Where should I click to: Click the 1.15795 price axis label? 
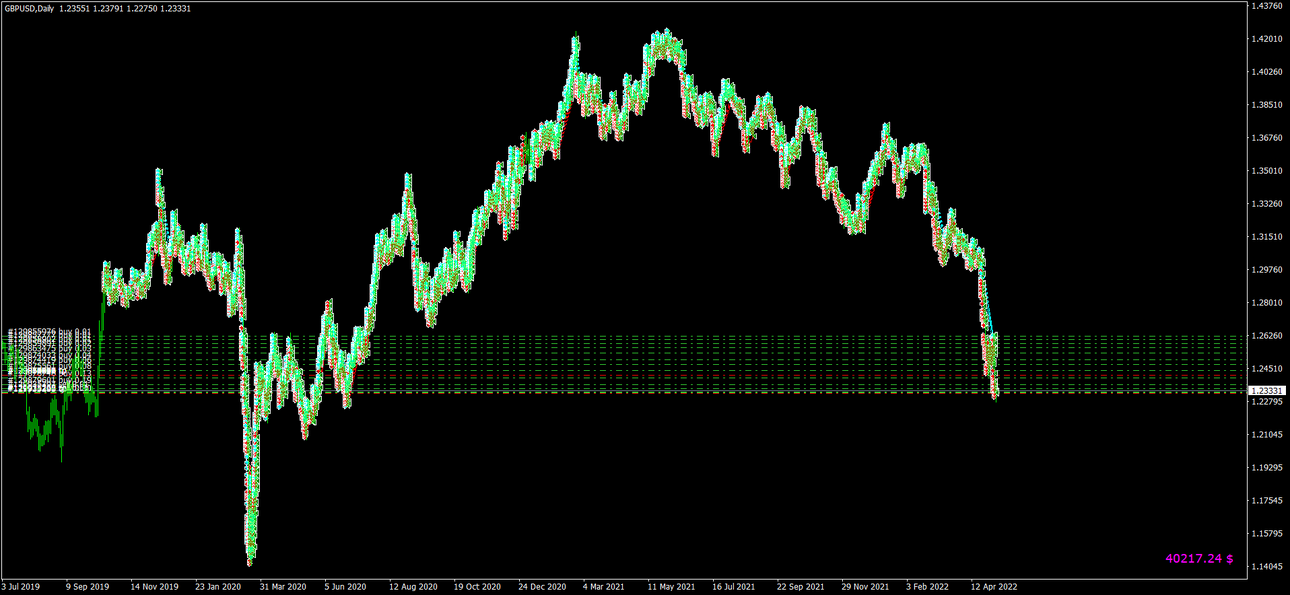(x=1267, y=534)
